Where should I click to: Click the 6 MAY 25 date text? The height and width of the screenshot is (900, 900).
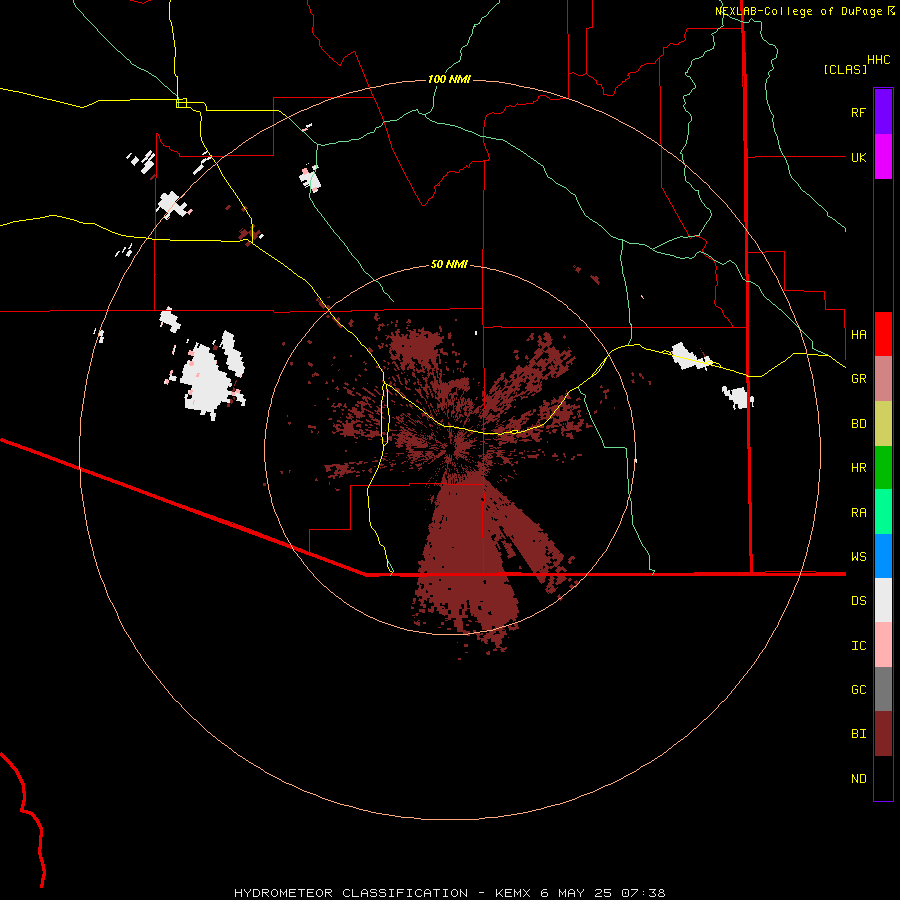(x=576, y=893)
